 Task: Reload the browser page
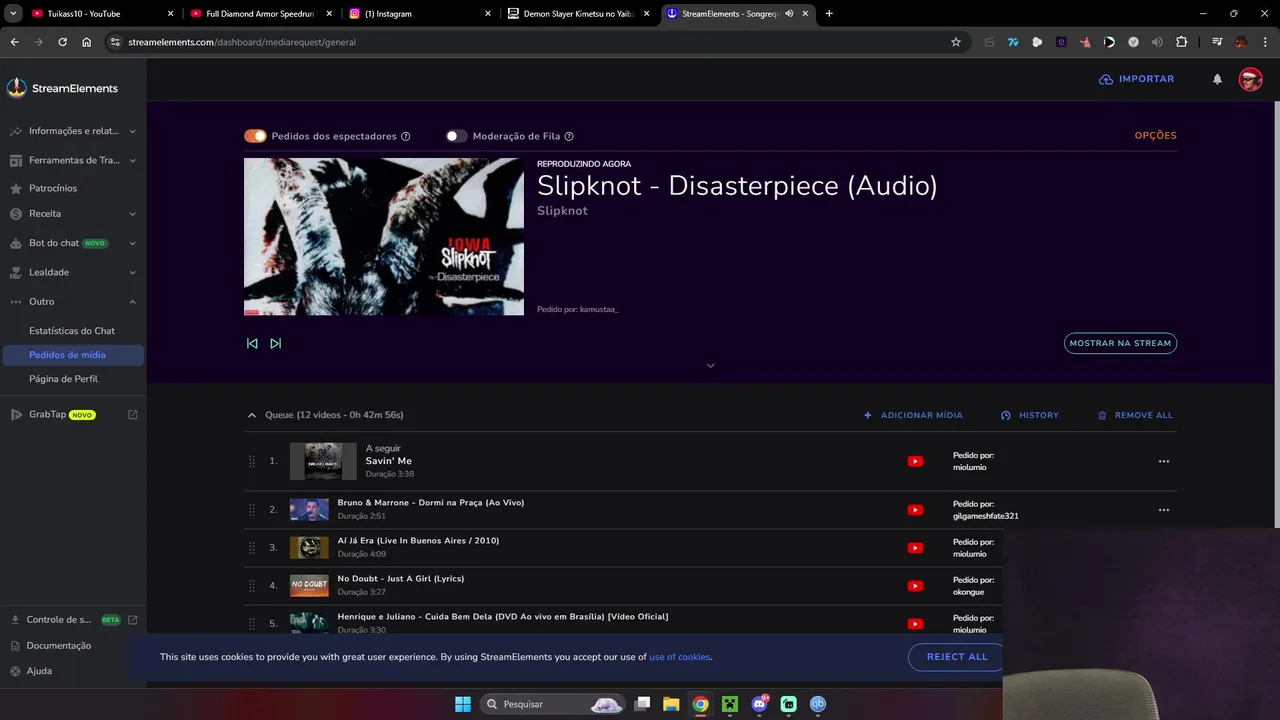click(x=62, y=42)
